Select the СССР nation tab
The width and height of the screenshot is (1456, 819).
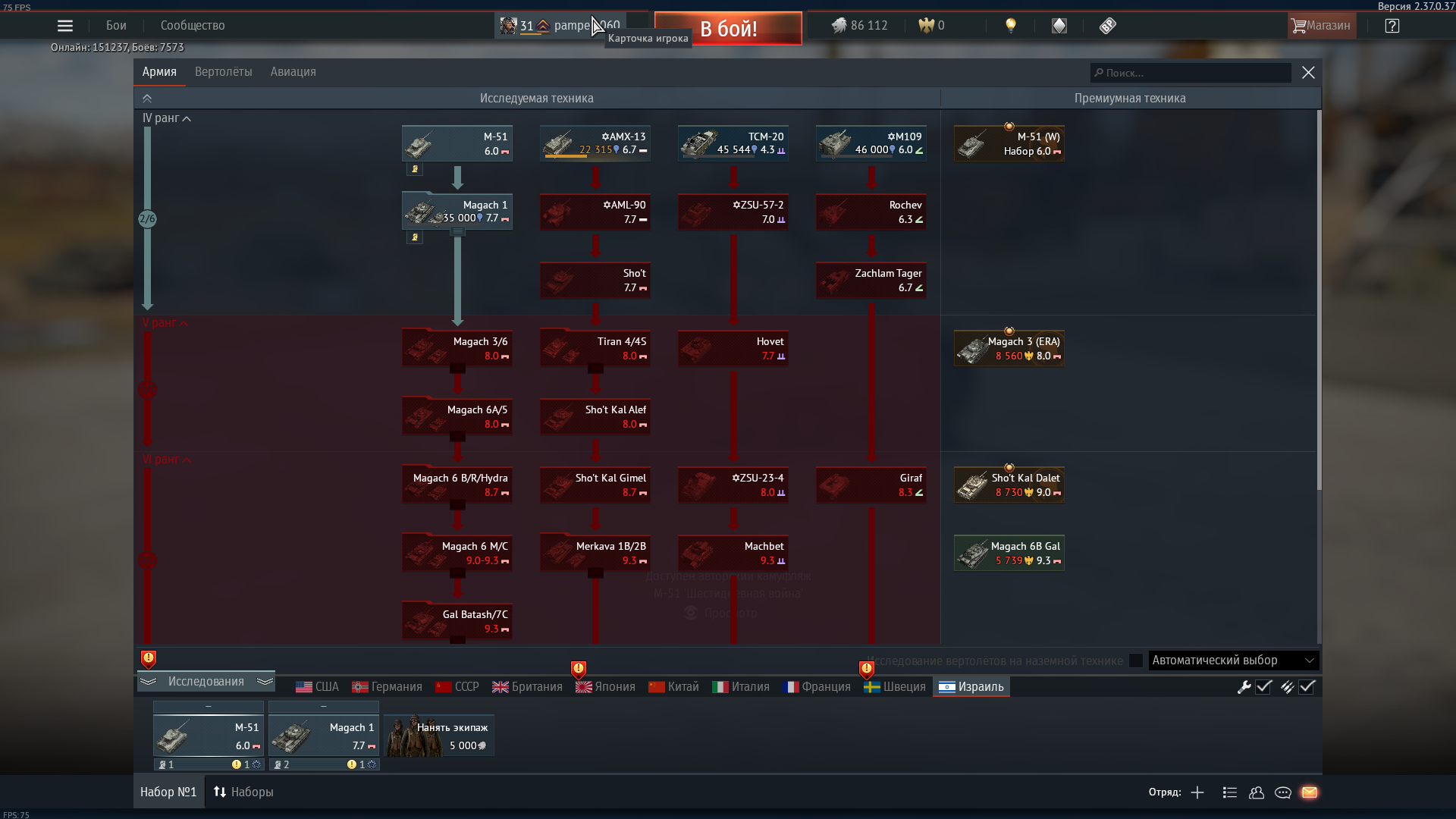click(x=457, y=687)
